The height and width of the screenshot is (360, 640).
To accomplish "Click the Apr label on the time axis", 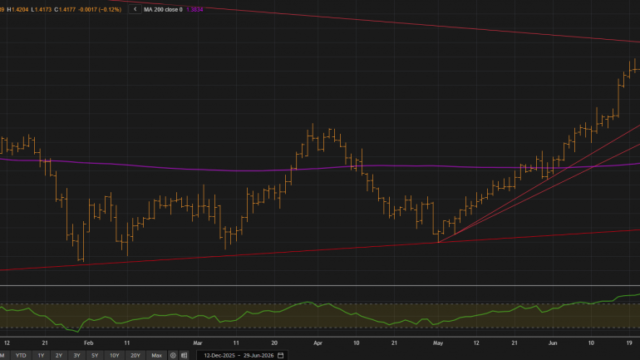I will coord(318,343).
